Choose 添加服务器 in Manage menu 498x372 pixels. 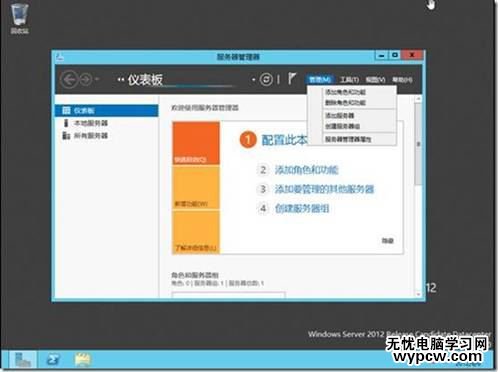tap(339, 116)
